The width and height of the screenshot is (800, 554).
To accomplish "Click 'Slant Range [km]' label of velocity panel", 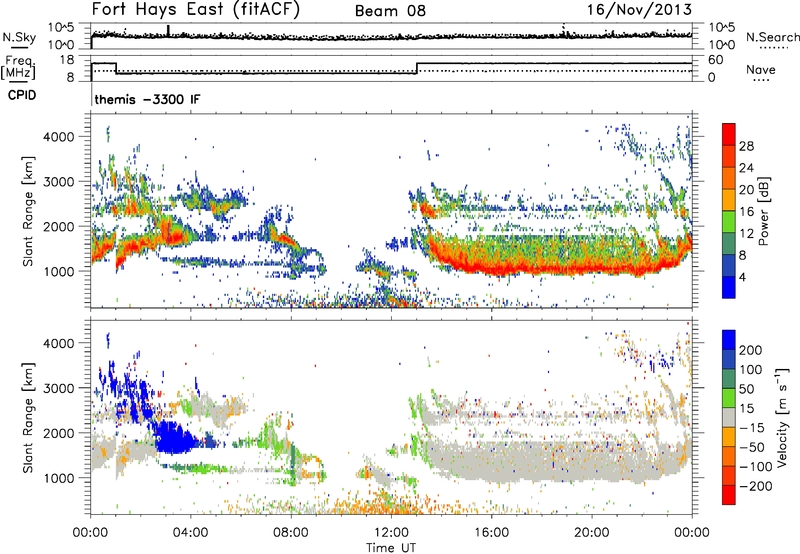I will [x=28, y=417].
